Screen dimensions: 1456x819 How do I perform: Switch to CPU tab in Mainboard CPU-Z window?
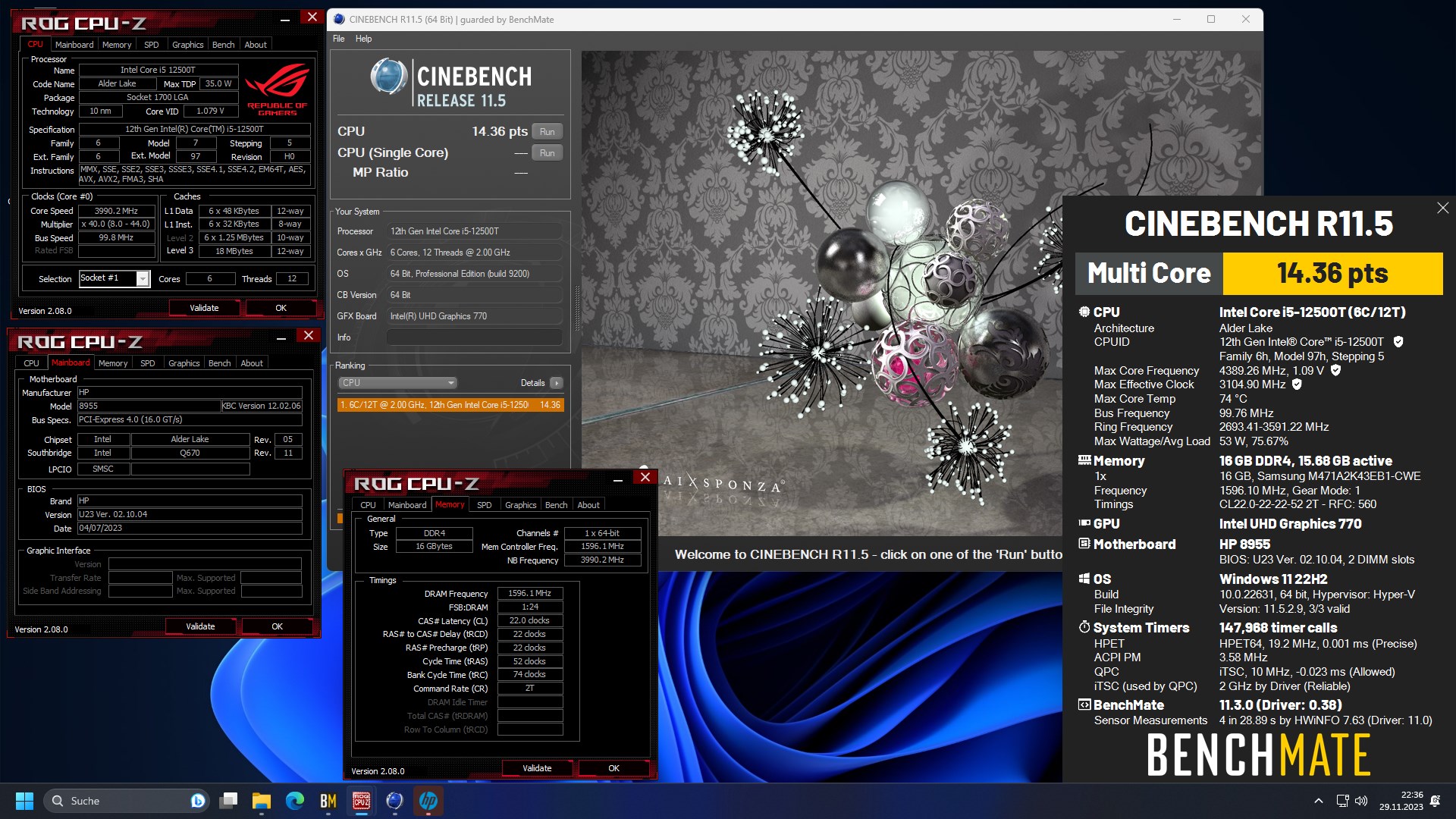(x=31, y=363)
